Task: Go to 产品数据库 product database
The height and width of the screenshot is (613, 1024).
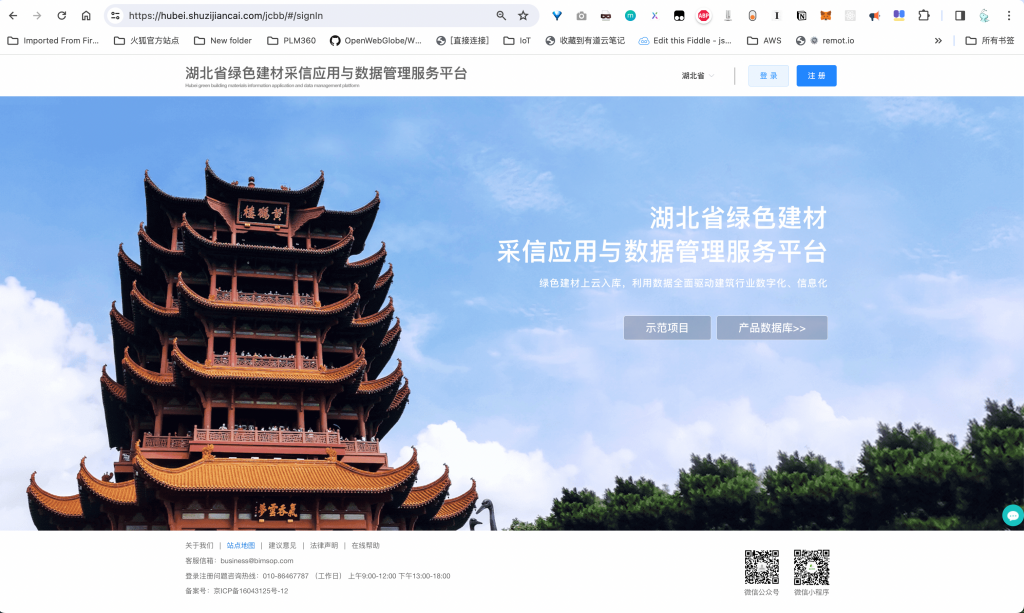Action: [771, 328]
